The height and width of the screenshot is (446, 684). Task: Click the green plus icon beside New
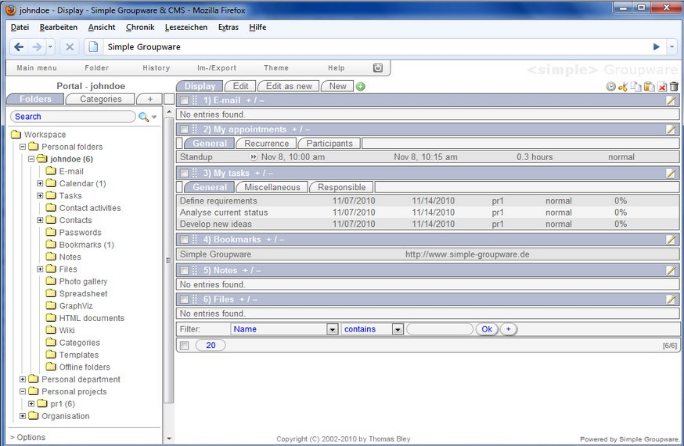[x=361, y=86]
